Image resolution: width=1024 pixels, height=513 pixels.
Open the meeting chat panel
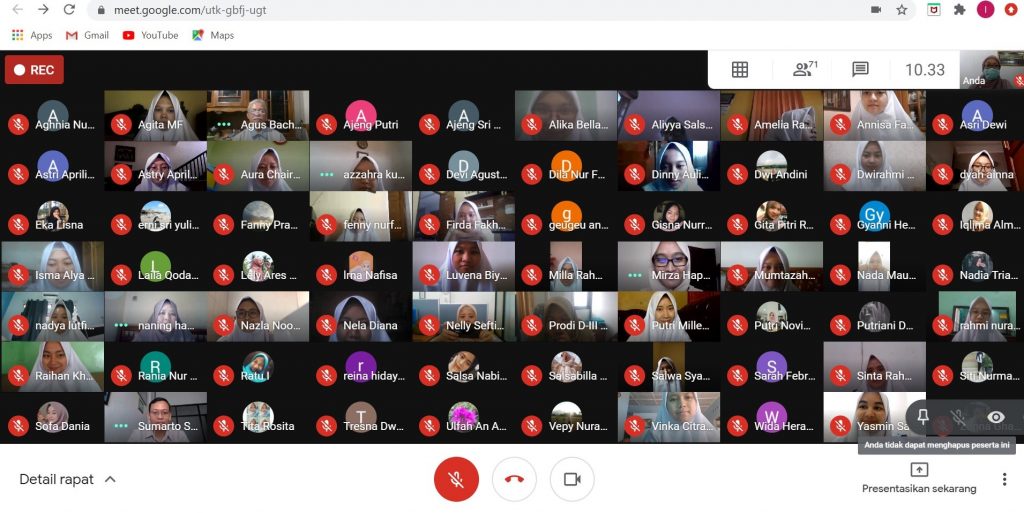pyautogui.click(x=860, y=70)
